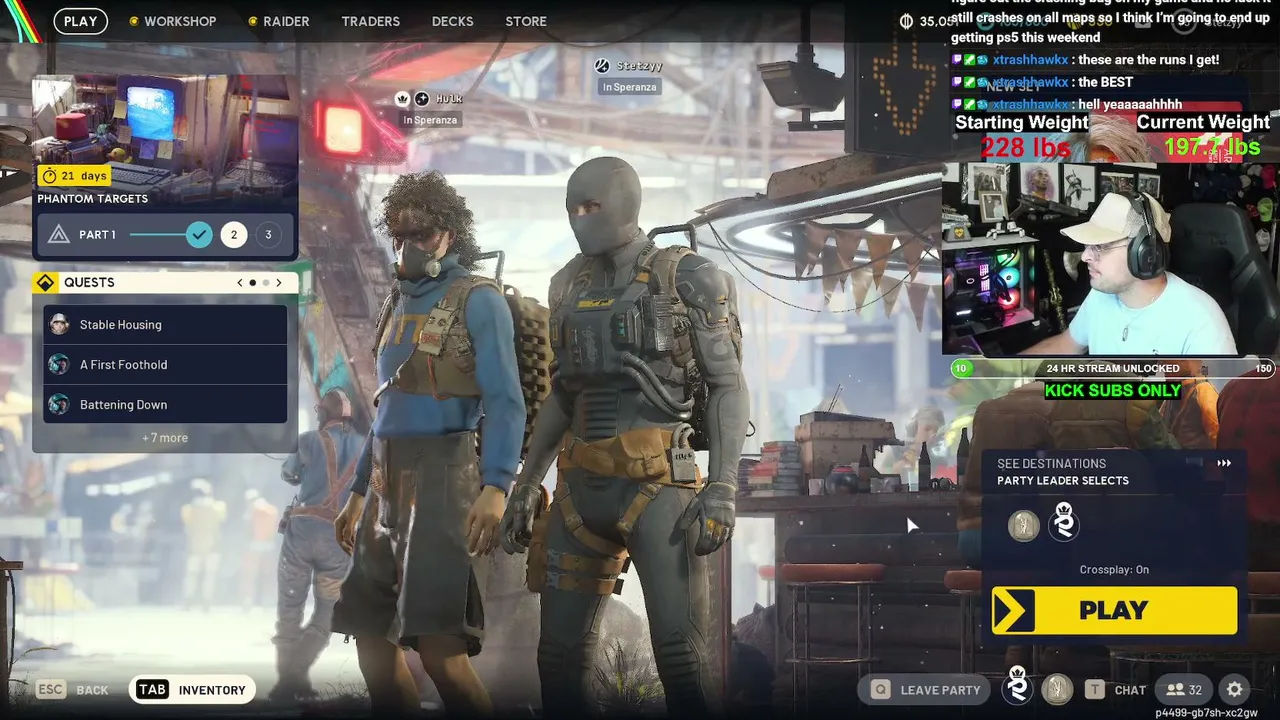Image resolution: width=1280 pixels, height=720 pixels.
Task: Click the 24 HR STREAM UNLOCKED goal bar
Action: coord(1112,369)
